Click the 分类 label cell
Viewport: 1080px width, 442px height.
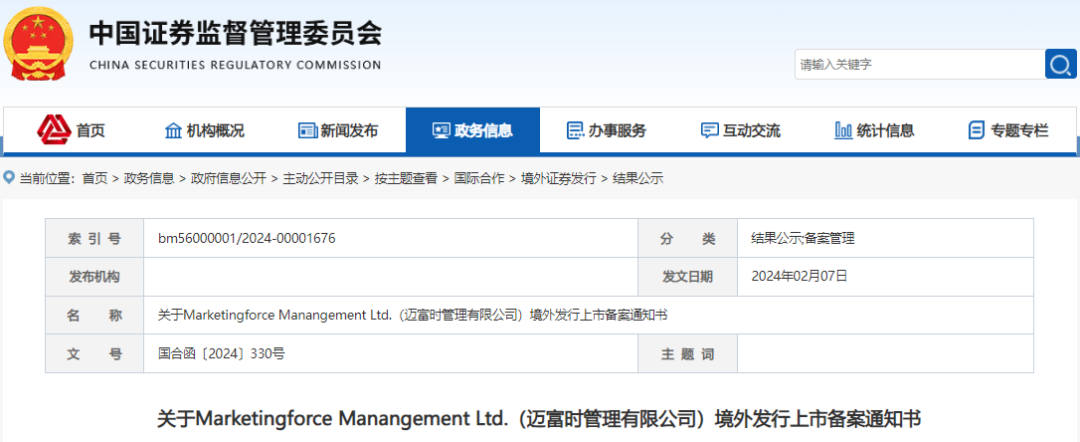click(x=687, y=238)
